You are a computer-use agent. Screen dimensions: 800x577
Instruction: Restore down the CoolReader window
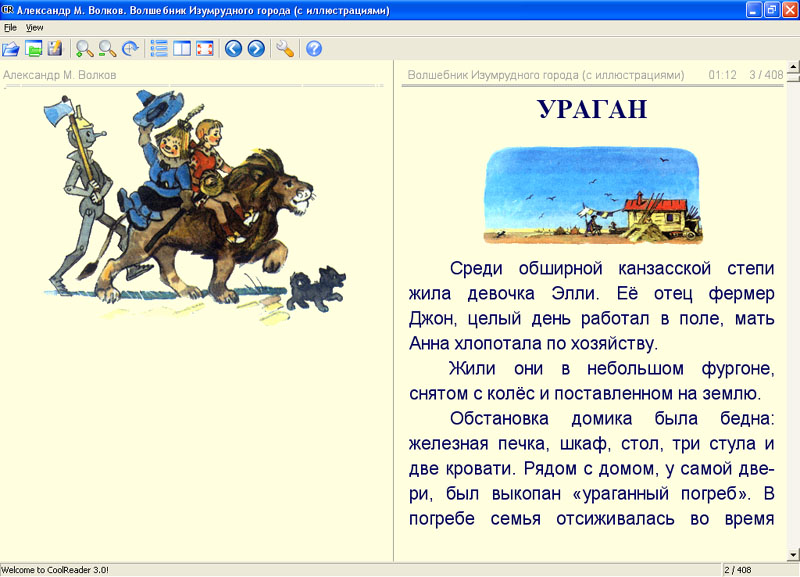pyautogui.click(x=772, y=10)
